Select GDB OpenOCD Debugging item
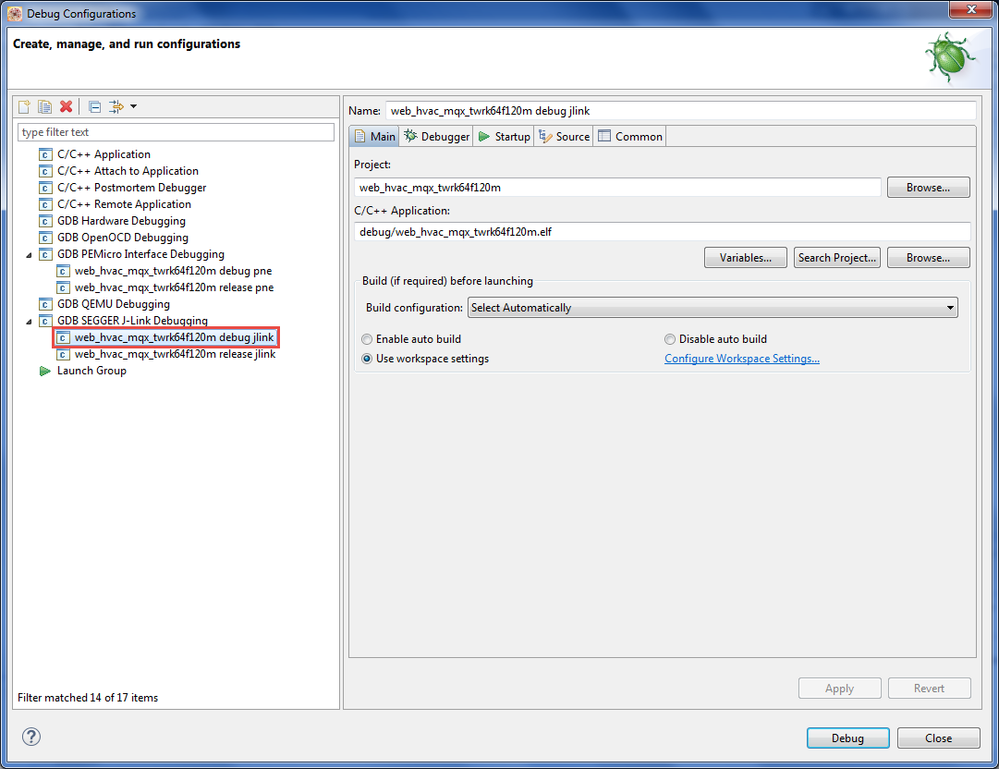999x769 pixels. tap(122, 237)
